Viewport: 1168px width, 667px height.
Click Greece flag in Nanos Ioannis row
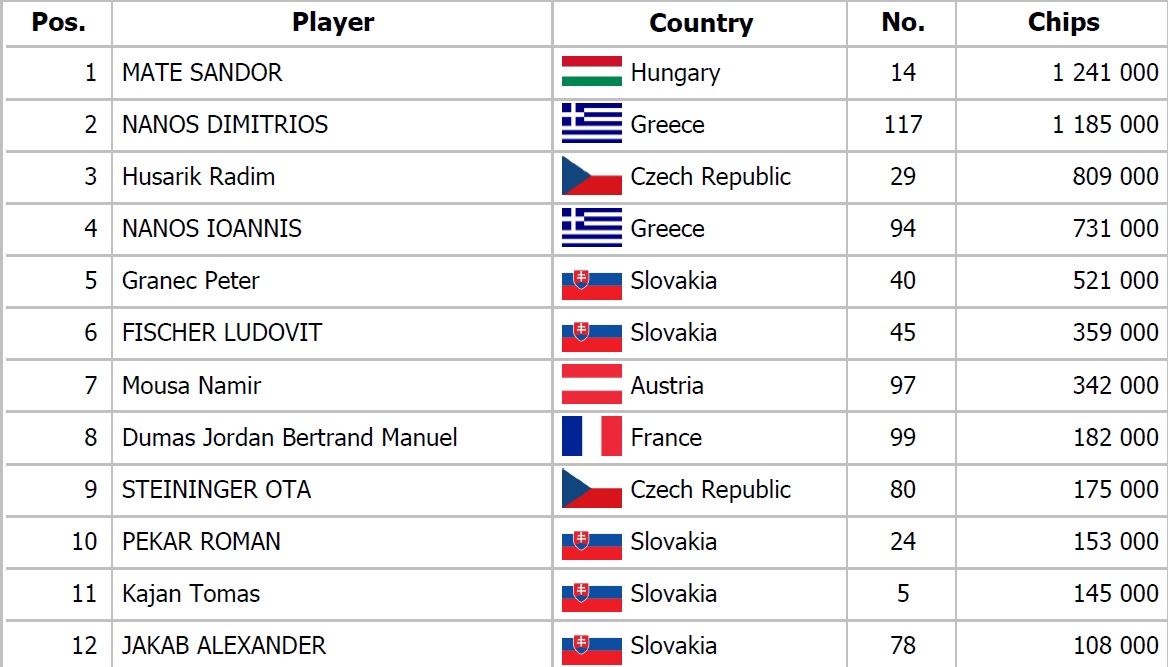(591, 228)
